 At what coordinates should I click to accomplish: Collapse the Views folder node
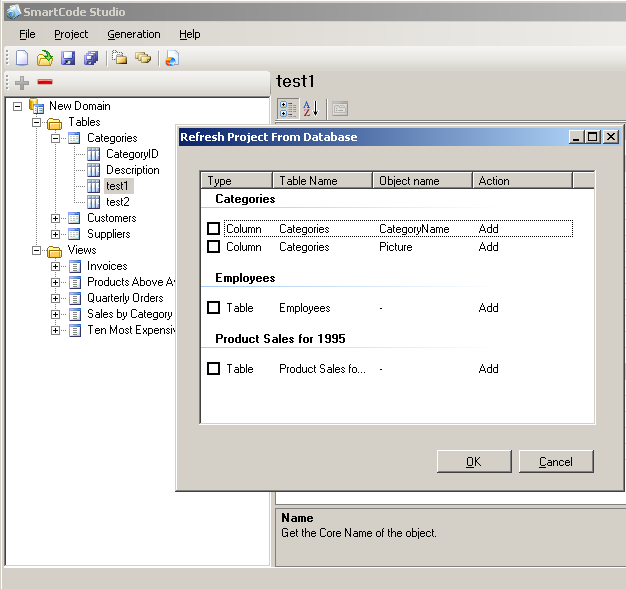tap(36, 250)
